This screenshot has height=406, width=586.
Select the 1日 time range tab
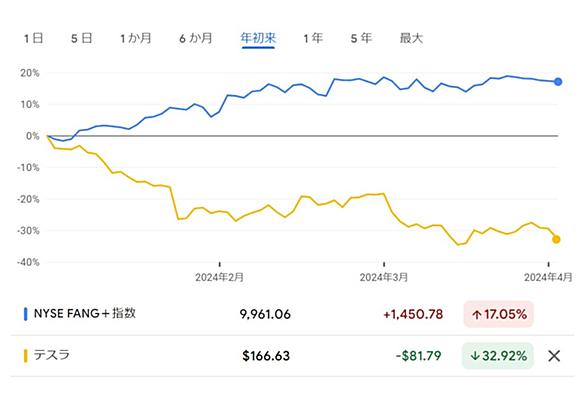coord(34,38)
